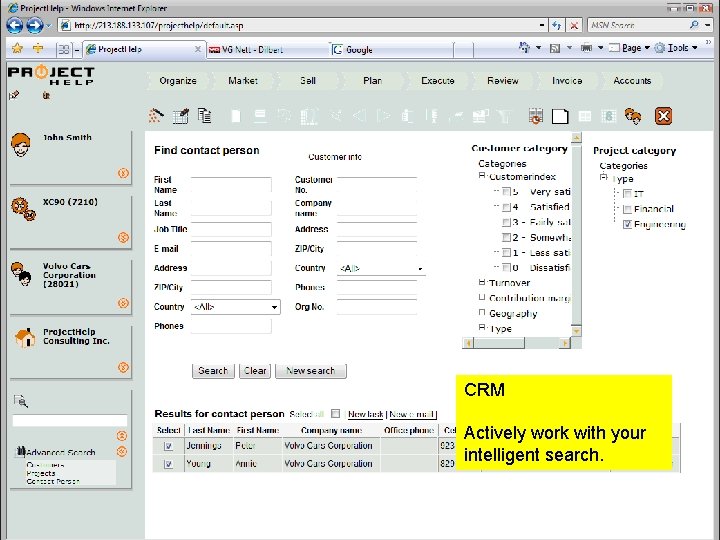The width and height of the screenshot is (720, 540).
Task: Open the Organize menu
Action: point(178,81)
